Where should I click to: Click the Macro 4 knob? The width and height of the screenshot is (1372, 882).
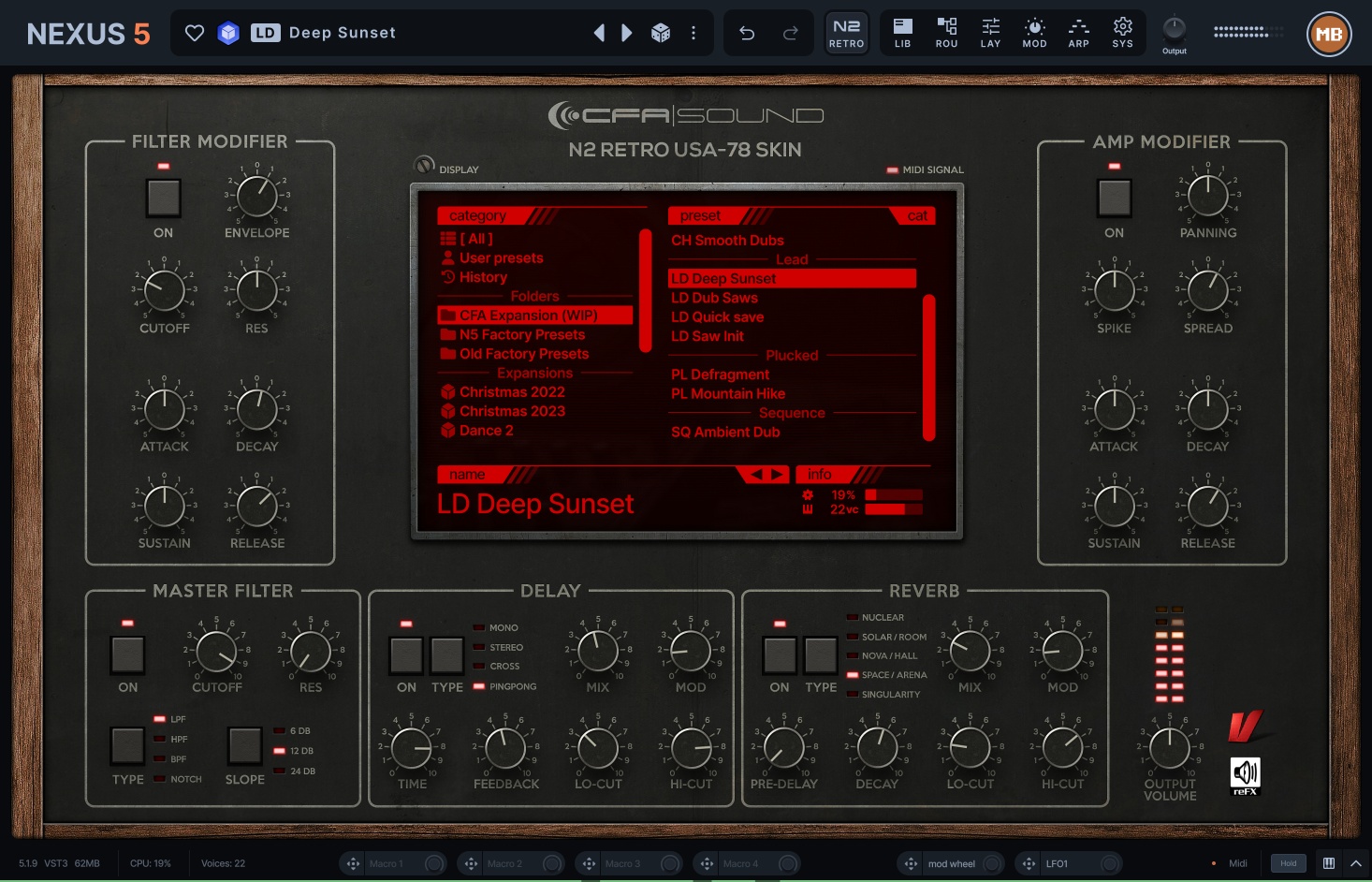click(788, 863)
